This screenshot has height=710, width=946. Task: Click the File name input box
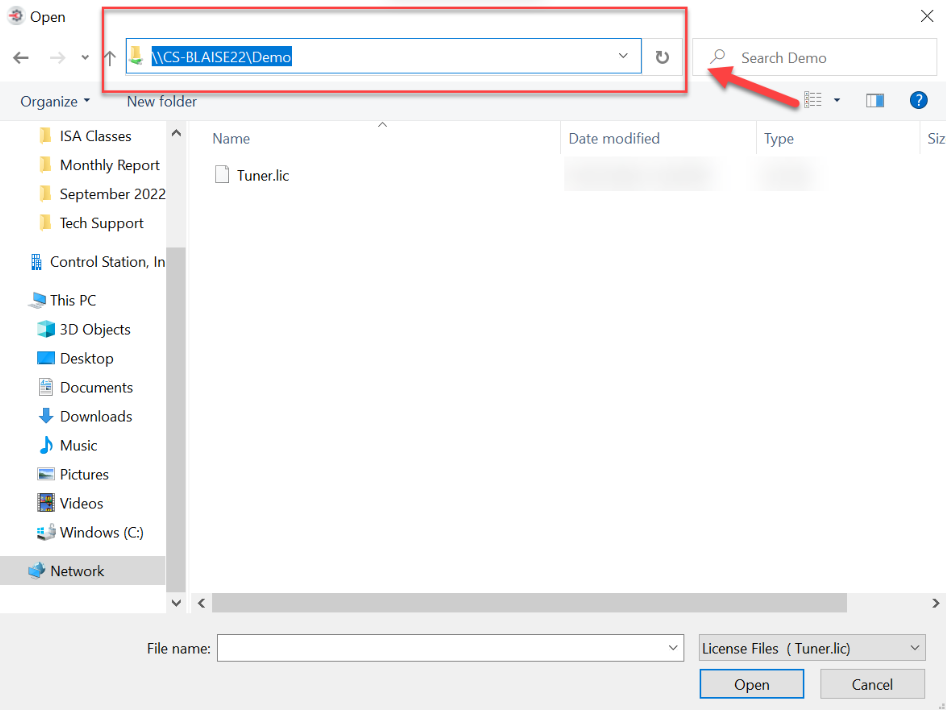pyautogui.click(x=450, y=648)
